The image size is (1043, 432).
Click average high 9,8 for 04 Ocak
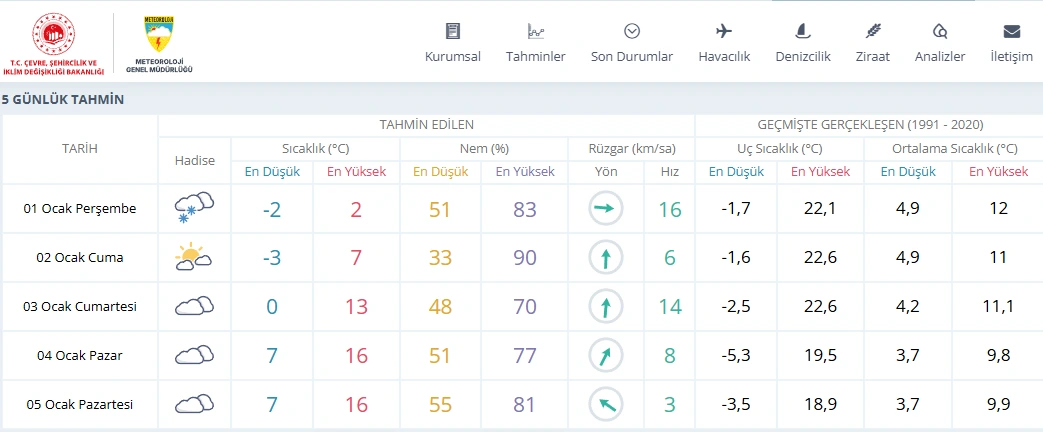[998, 355]
